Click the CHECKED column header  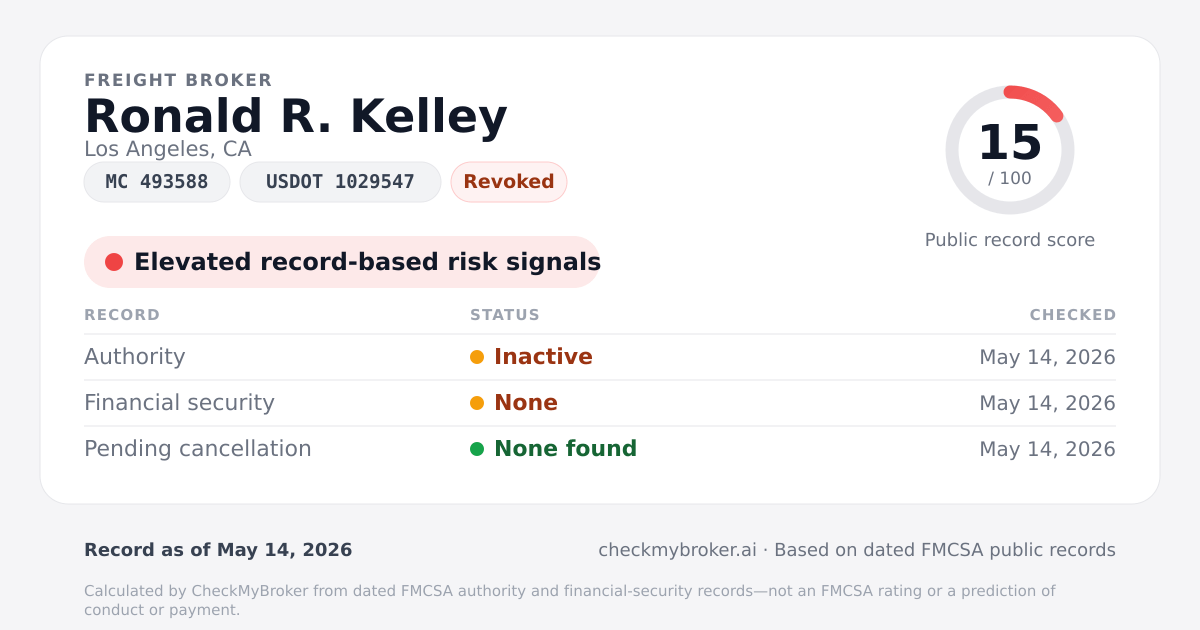[x=1073, y=315]
